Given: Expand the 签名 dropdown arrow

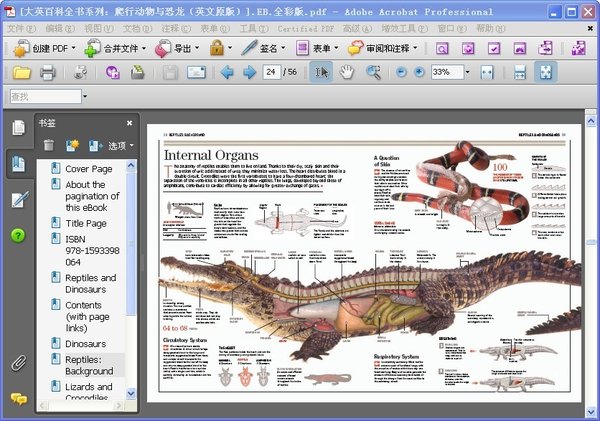Looking at the screenshot, I should click(x=283, y=48).
